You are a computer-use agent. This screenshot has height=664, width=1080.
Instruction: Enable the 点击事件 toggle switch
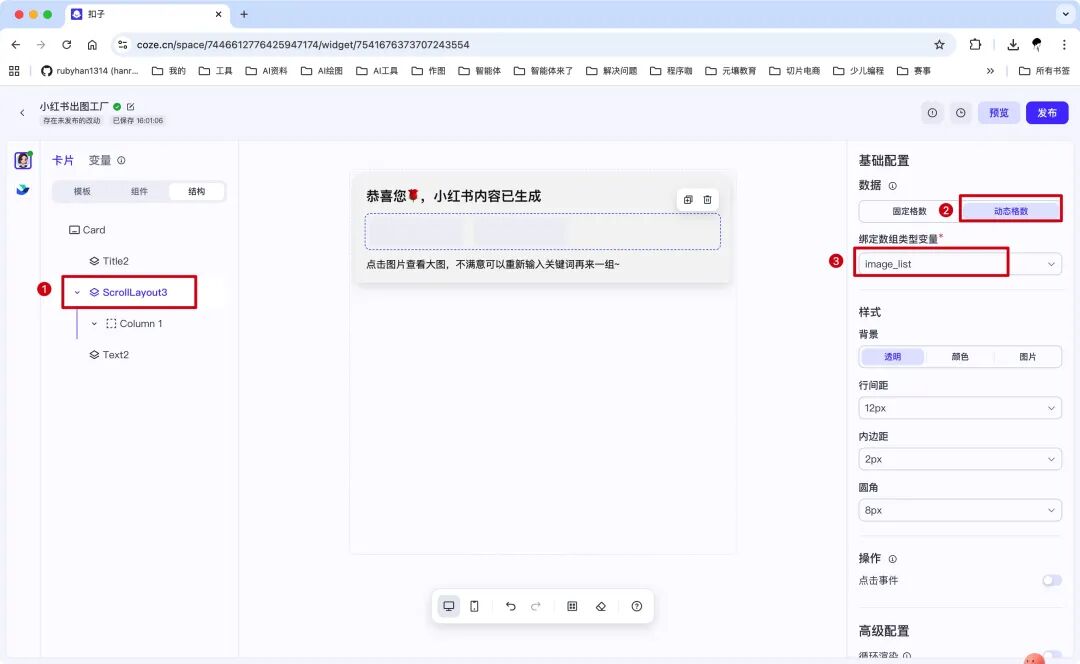pyautogui.click(x=1051, y=580)
